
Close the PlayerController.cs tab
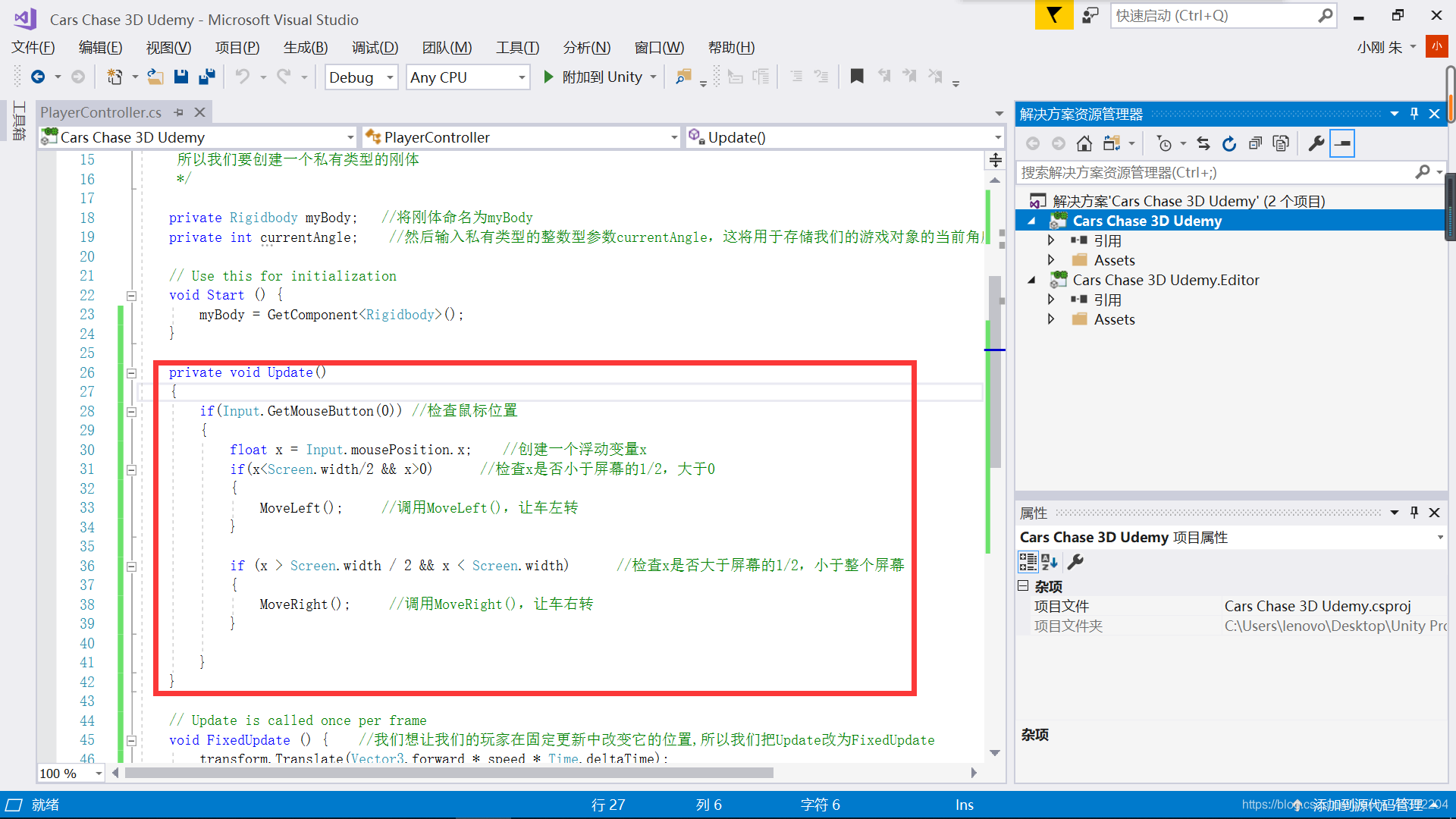tap(199, 112)
